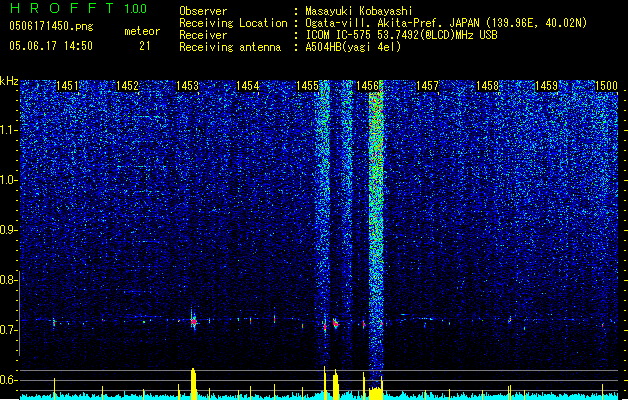Click the date stamp 05.06.17 14:50
This screenshot has width=629, height=400.
click(51, 46)
